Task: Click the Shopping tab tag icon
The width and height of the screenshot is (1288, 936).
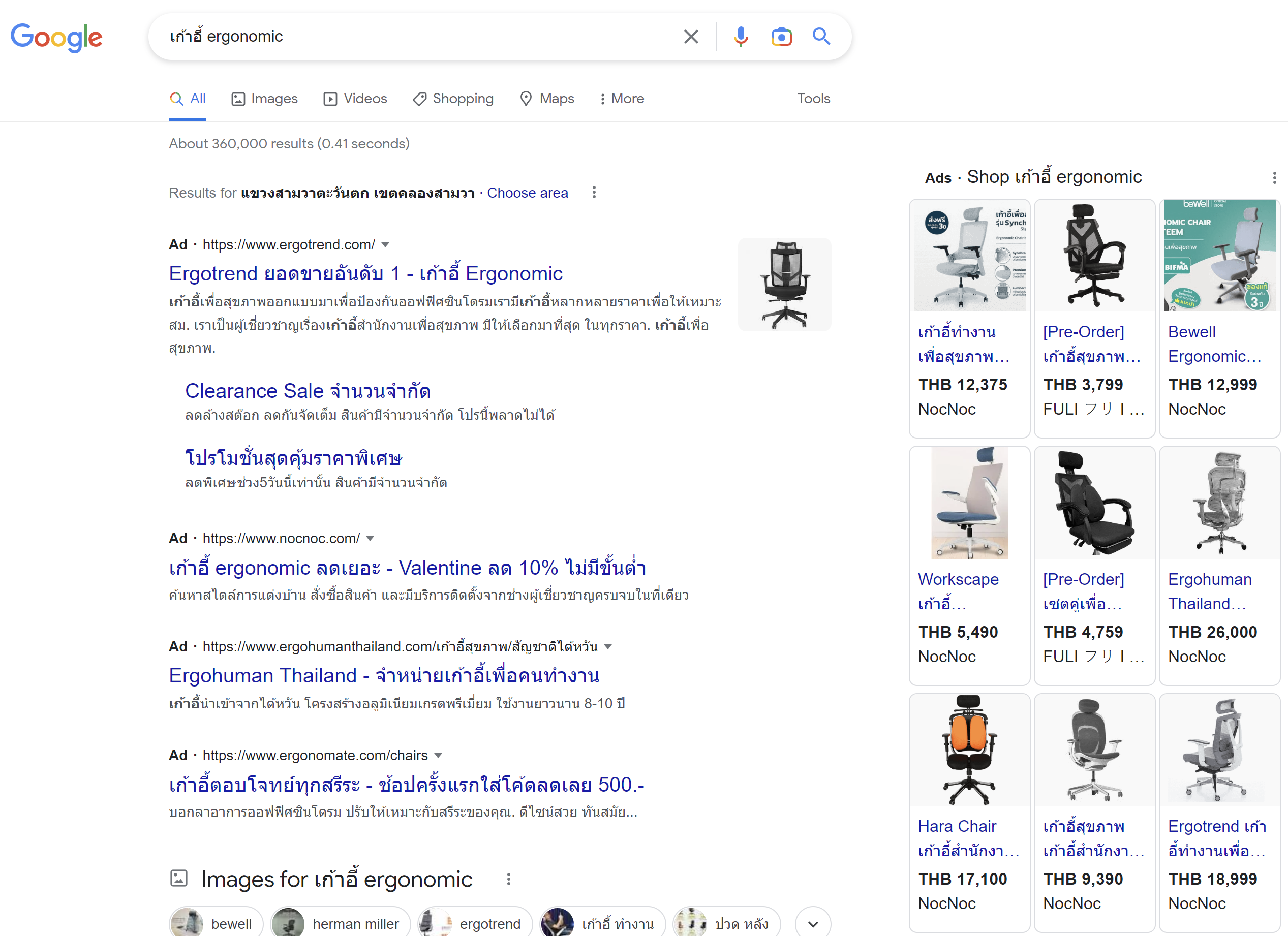Action: (x=420, y=99)
